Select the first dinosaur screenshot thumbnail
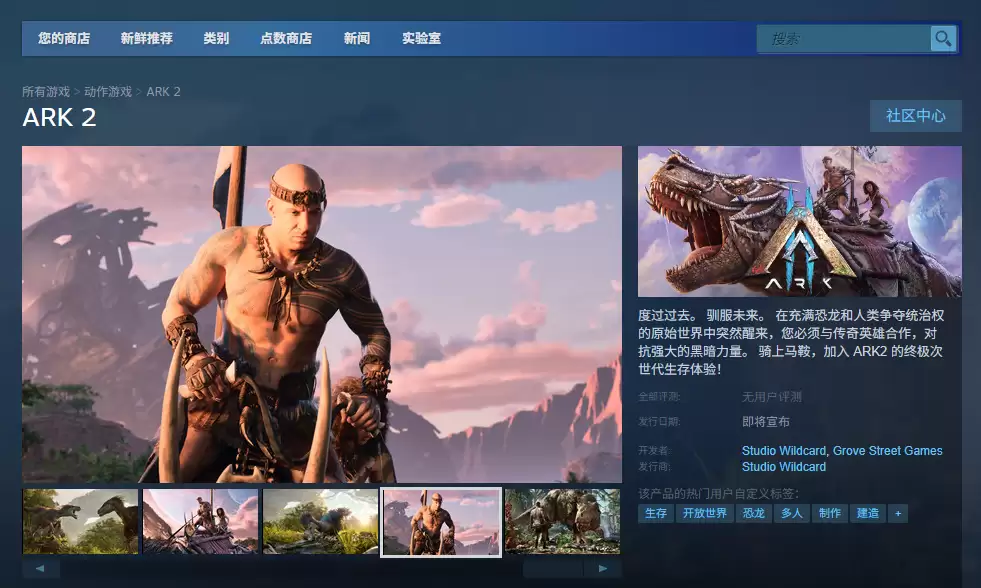Image resolution: width=981 pixels, height=588 pixels. click(x=80, y=521)
